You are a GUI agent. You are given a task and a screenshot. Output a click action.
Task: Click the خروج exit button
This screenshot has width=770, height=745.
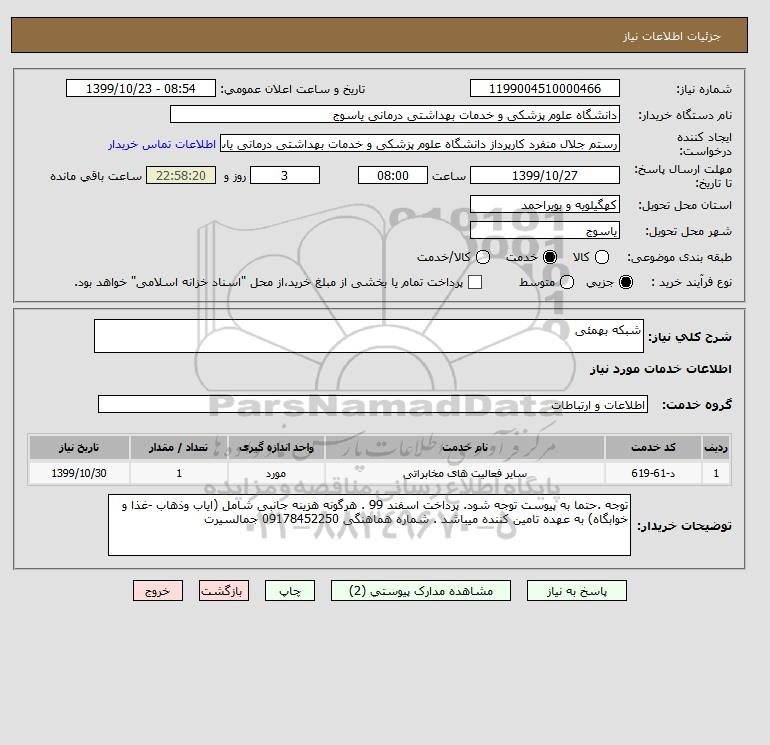point(158,591)
